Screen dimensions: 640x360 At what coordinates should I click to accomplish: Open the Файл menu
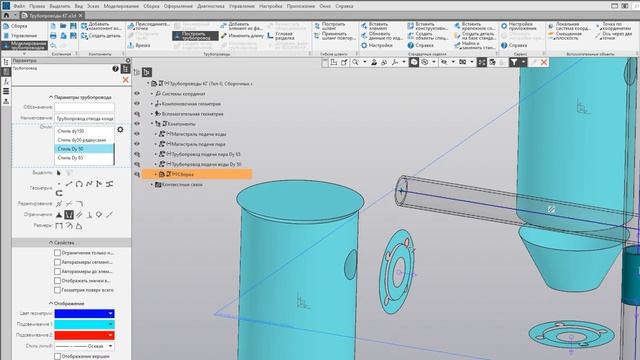pos(19,6)
